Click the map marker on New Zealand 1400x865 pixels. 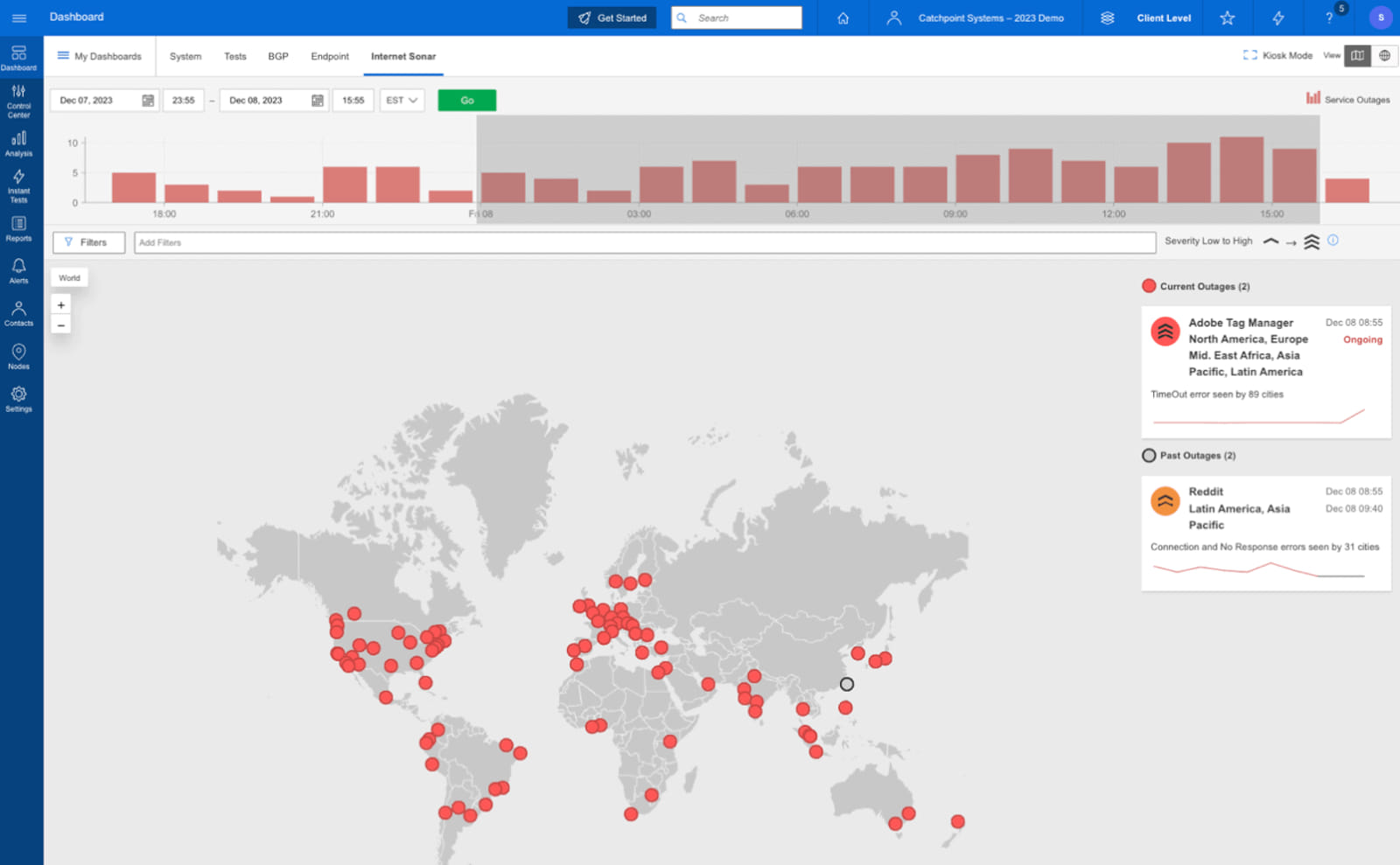pyautogui.click(x=958, y=821)
